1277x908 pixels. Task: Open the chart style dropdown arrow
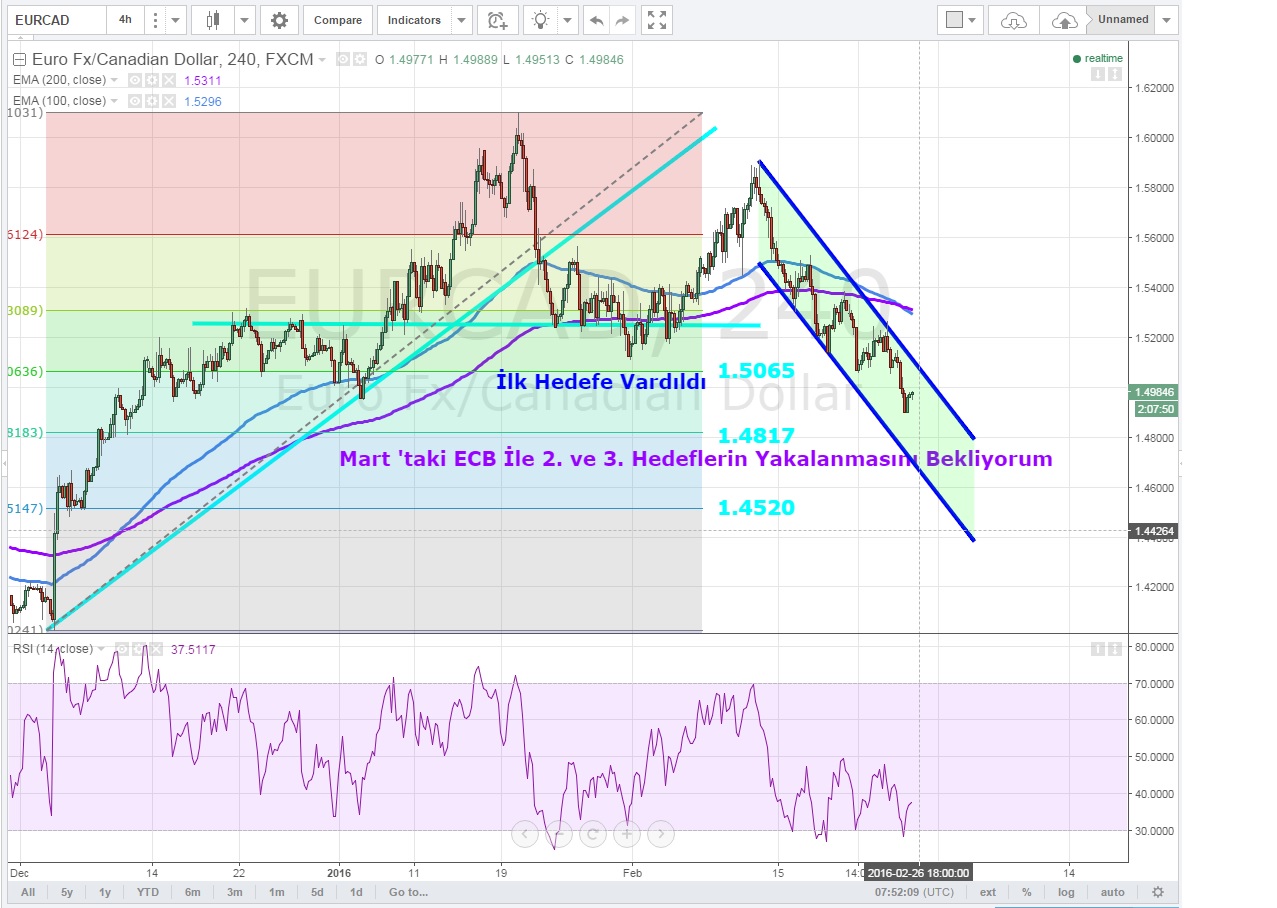pyautogui.click(x=241, y=20)
